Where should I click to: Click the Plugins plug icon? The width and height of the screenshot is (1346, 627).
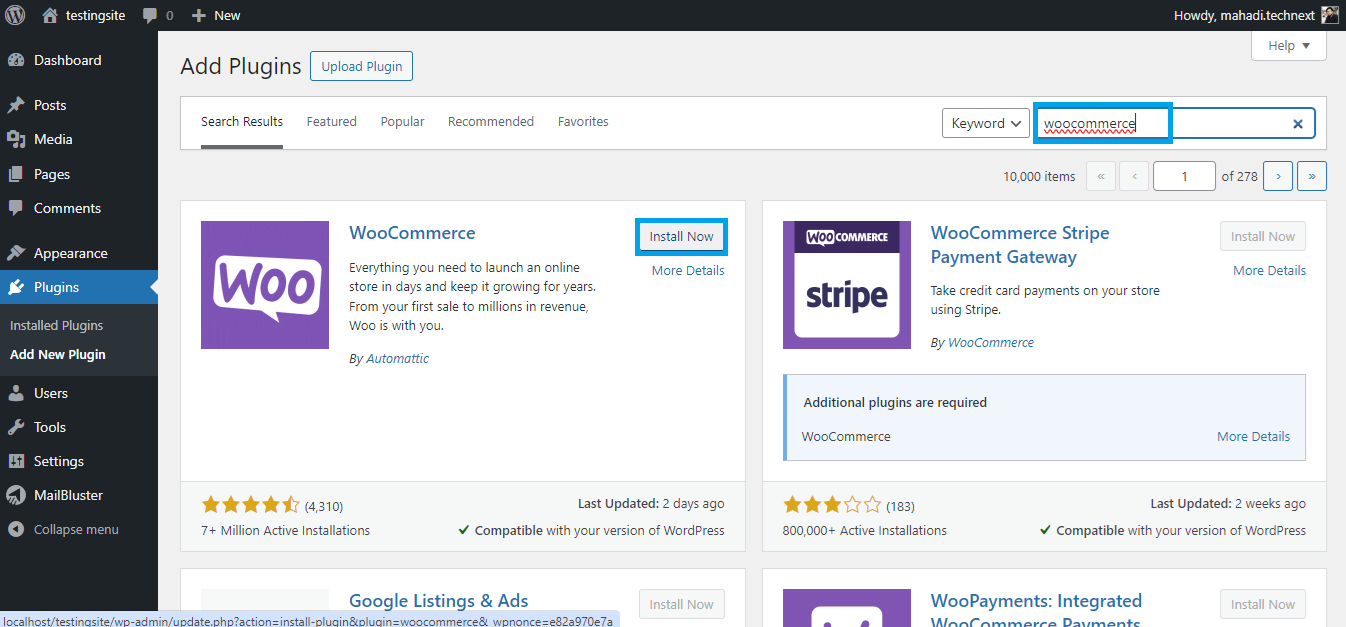(16, 287)
